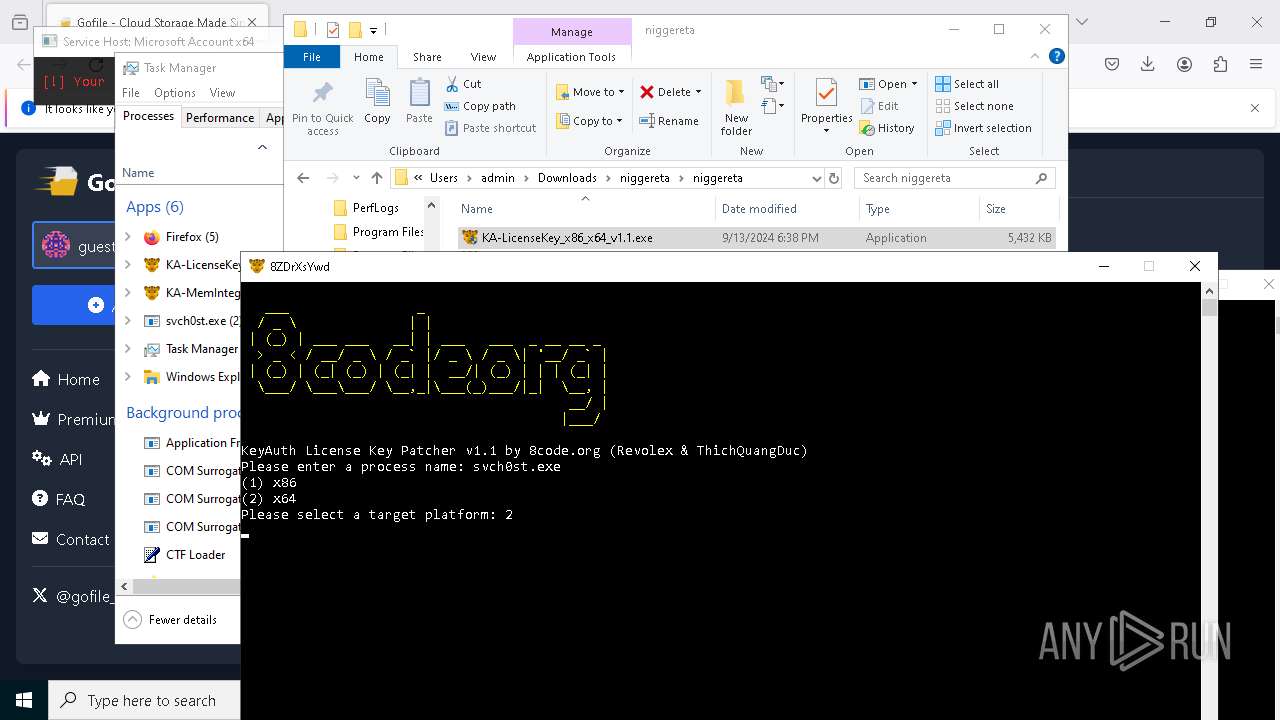Open the File tab in Explorer

click(x=312, y=57)
